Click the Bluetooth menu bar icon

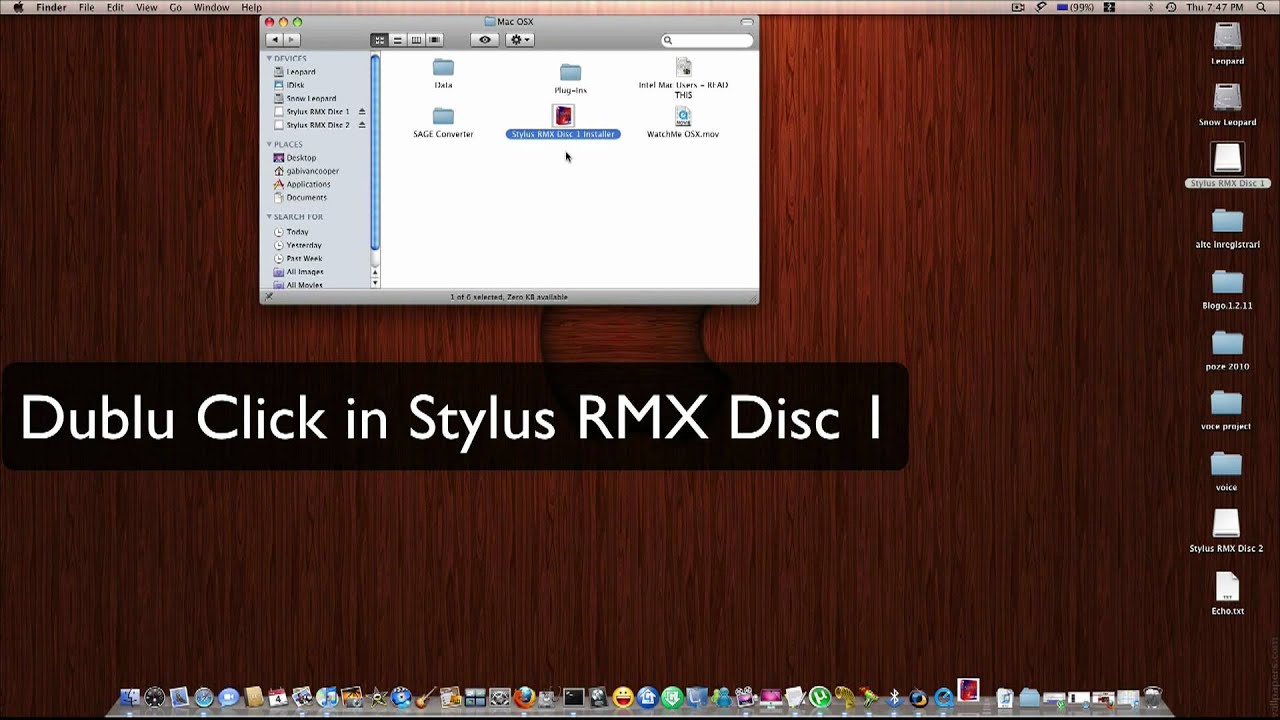(1150, 7)
